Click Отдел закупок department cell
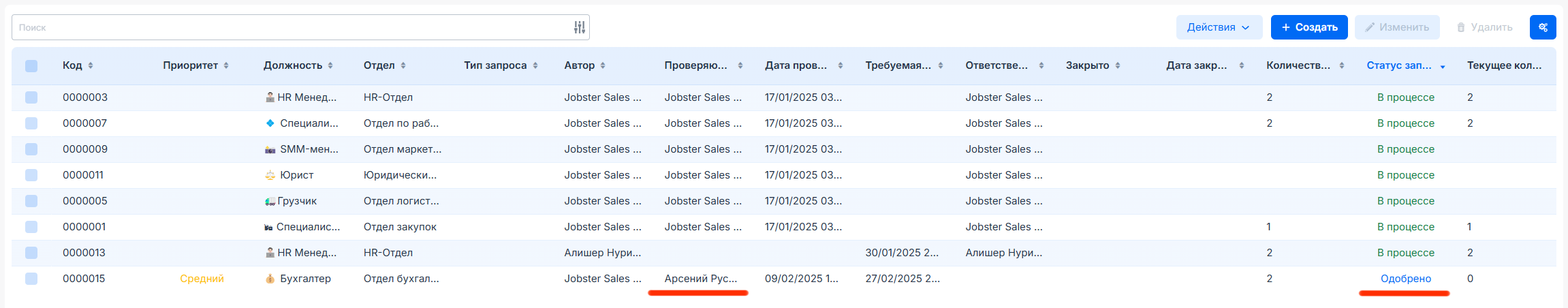The image size is (1568, 308). point(400,227)
